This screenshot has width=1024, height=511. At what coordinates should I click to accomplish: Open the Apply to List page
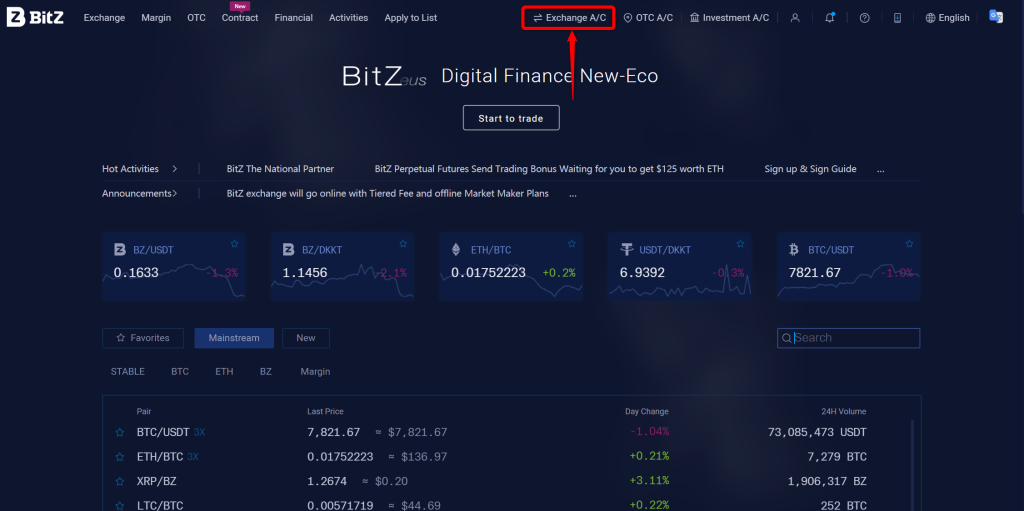point(411,18)
